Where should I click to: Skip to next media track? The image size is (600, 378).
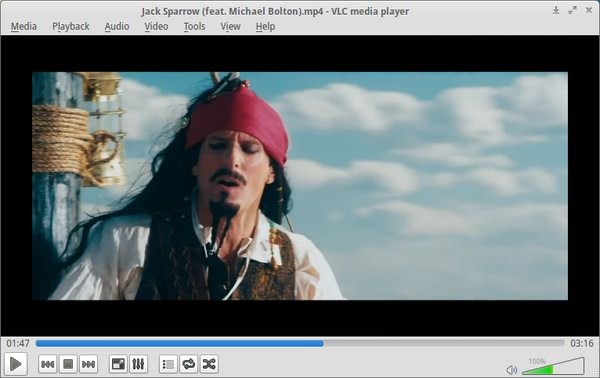click(x=88, y=364)
